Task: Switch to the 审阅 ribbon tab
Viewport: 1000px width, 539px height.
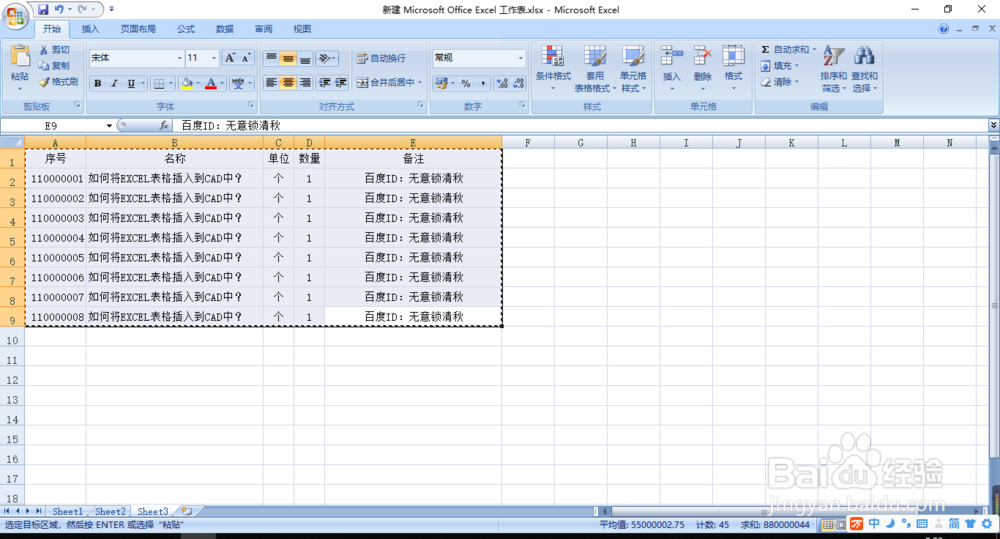Action: coord(263,29)
